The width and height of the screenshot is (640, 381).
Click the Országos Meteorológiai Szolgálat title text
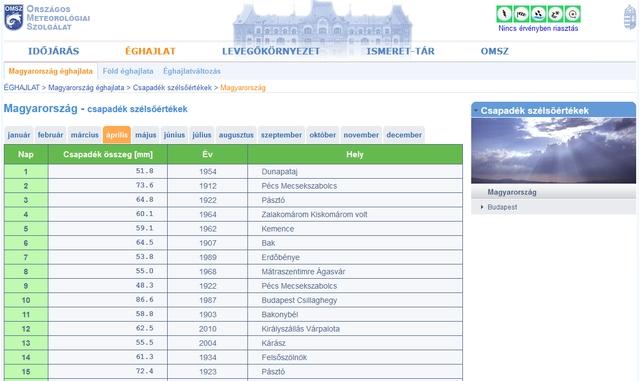point(58,18)
